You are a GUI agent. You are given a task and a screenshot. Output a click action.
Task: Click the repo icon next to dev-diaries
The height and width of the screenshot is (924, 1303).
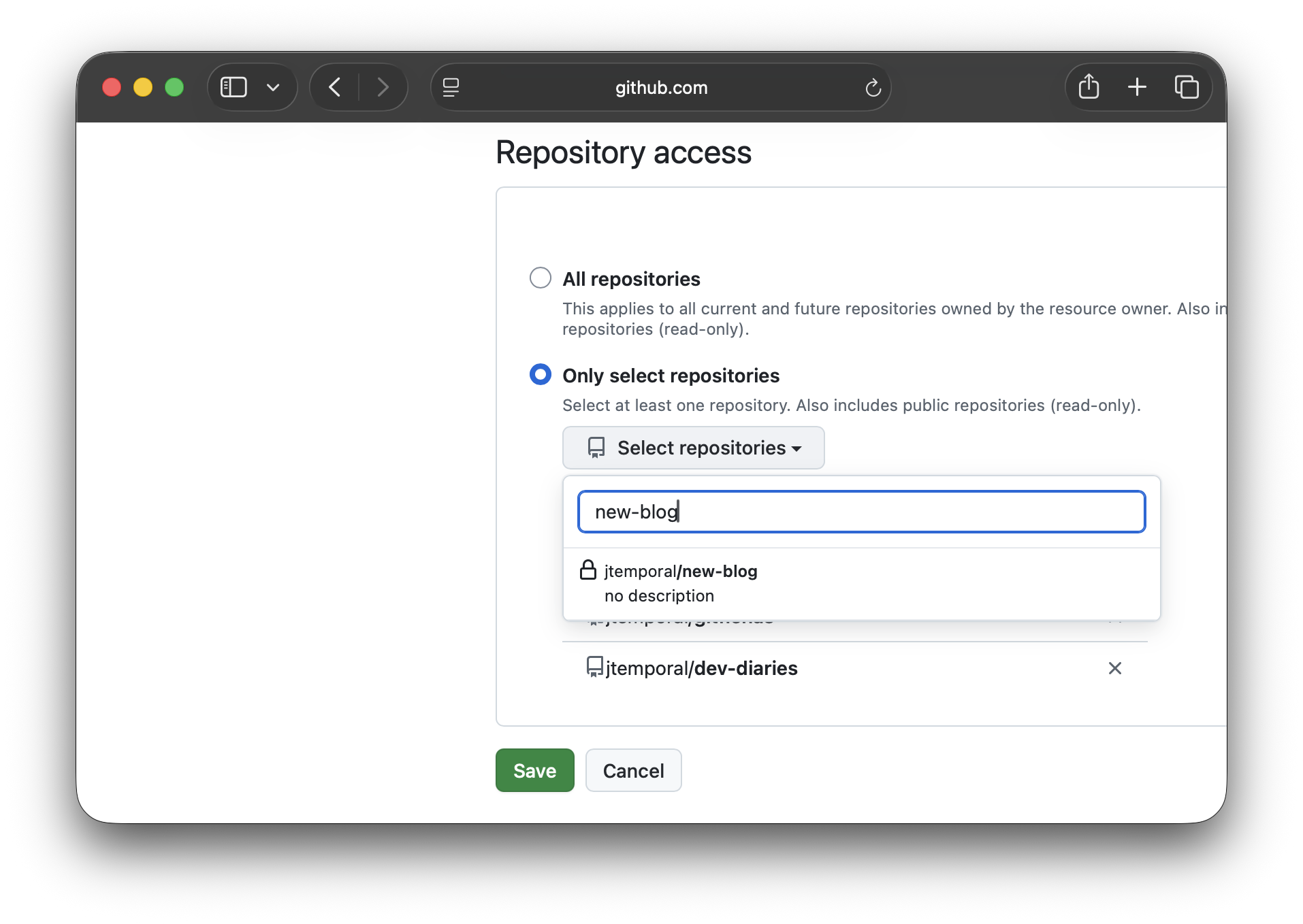595,667
